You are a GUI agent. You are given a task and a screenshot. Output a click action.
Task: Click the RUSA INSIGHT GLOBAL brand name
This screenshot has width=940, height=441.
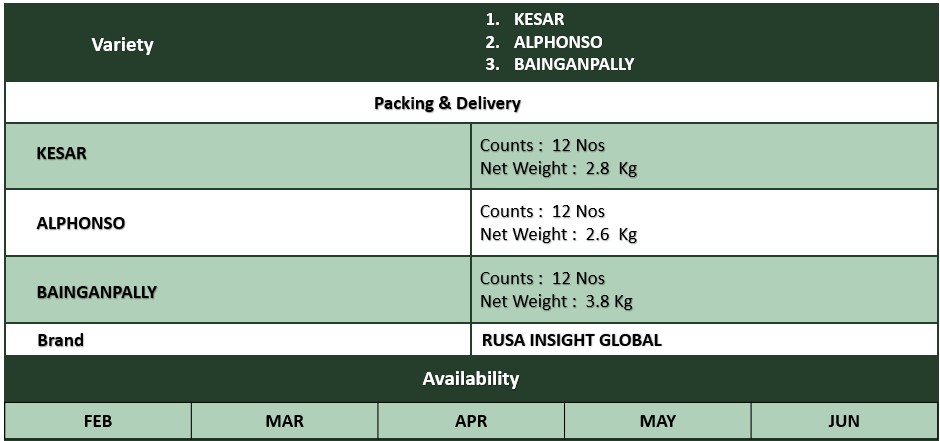click(x=572, y=340)
